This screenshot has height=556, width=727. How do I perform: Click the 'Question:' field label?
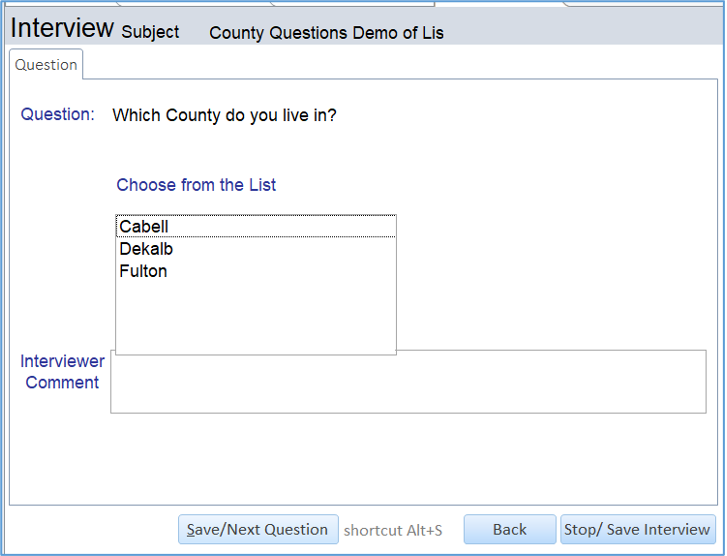click(x=58, y=114)
